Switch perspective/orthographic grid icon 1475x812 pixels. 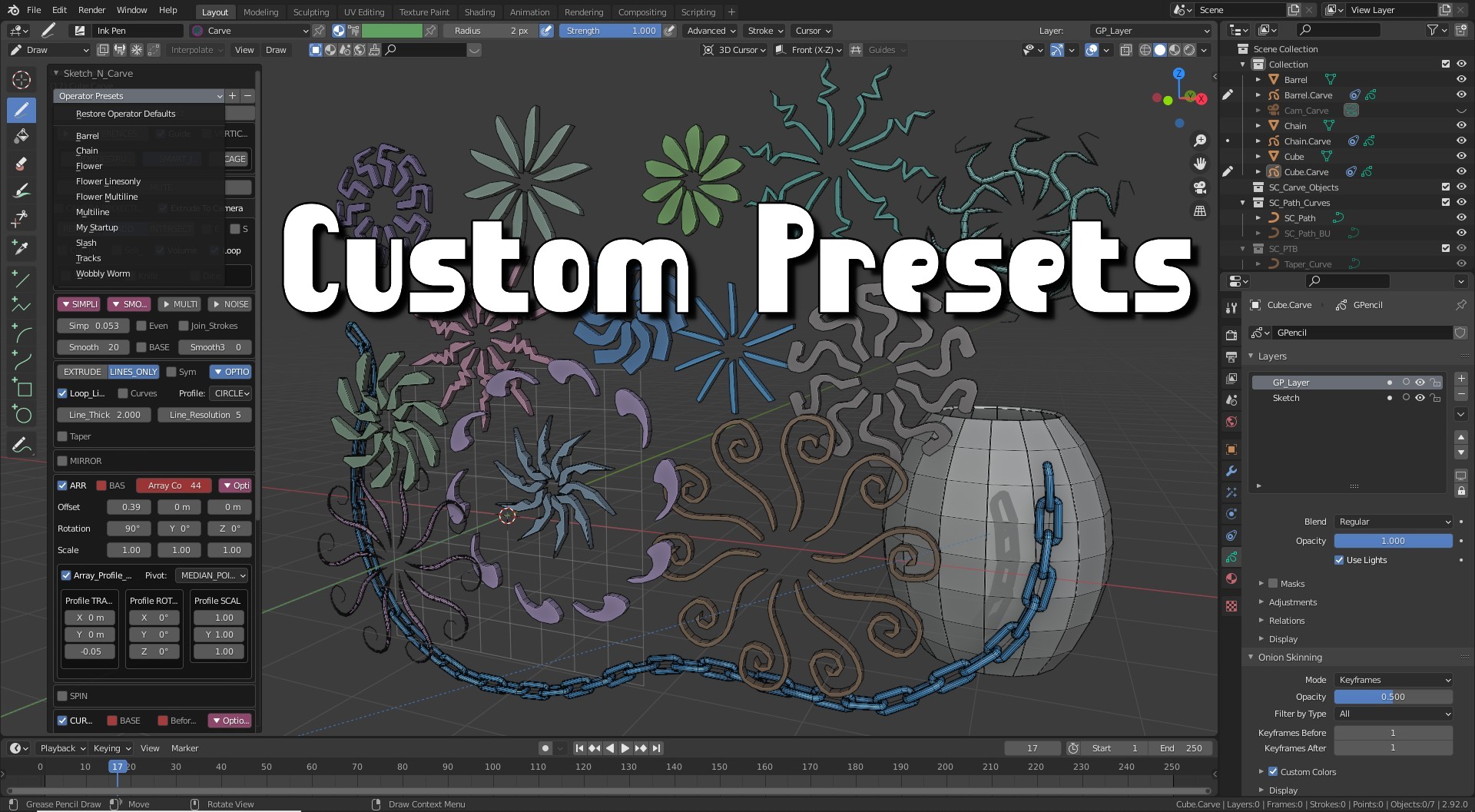pos(1199,210)
